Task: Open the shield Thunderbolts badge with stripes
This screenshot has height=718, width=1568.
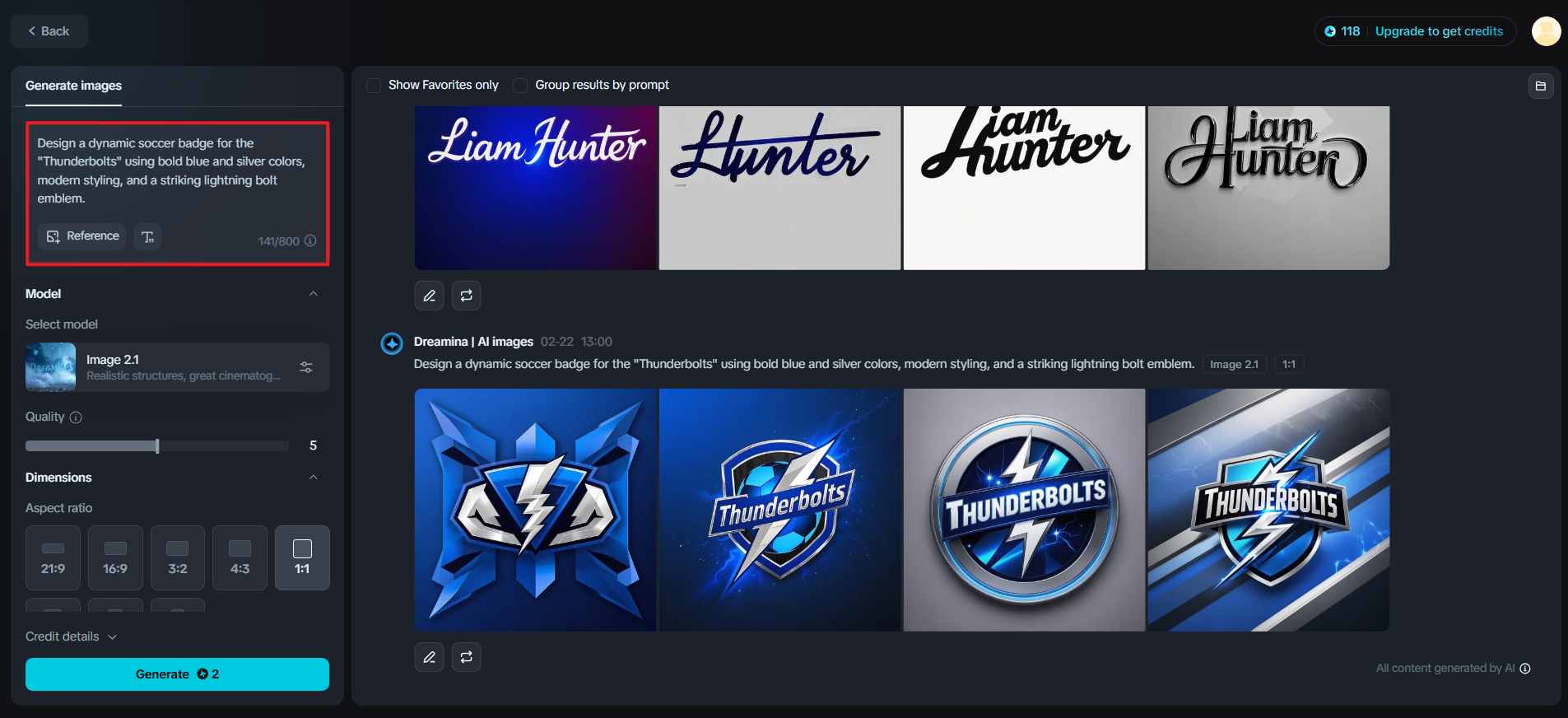Action: (1268, 511)
